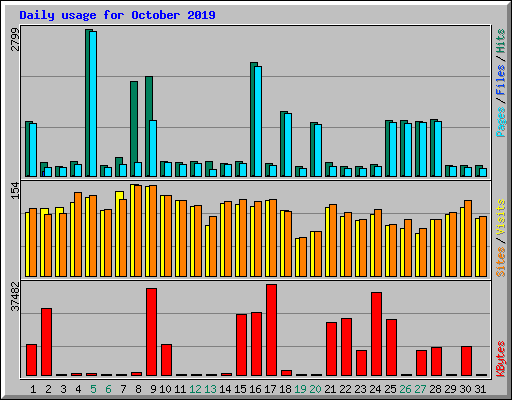Click day 25 on the x-axis

tap(390, 389)
